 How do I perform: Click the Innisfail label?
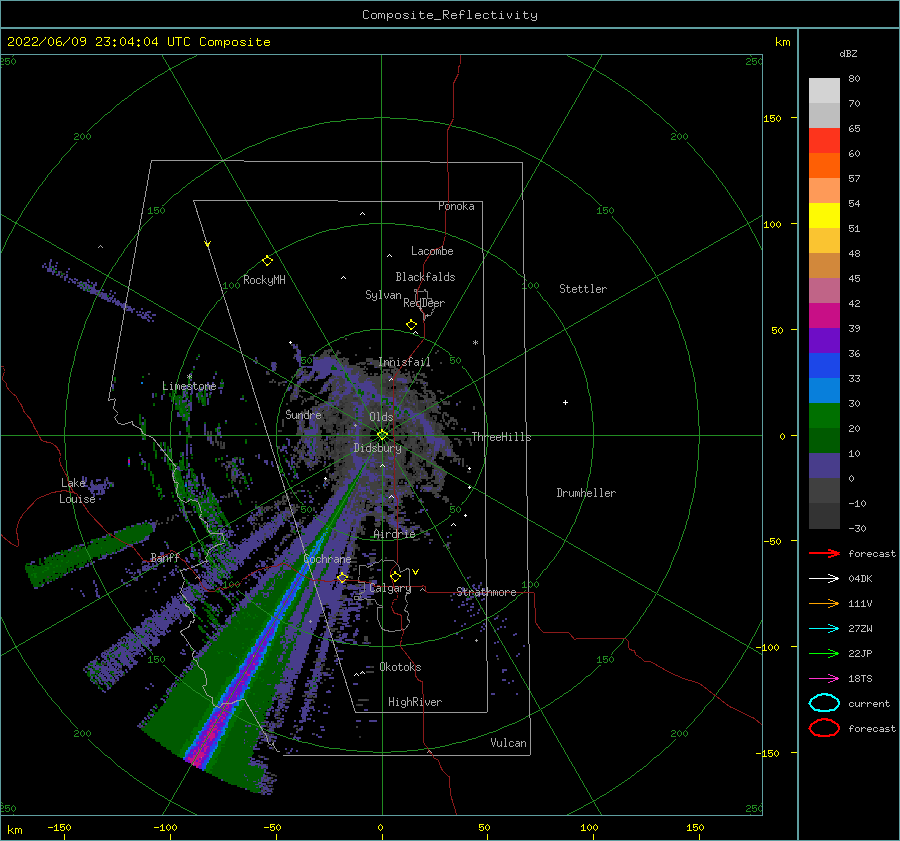(404, 362)
